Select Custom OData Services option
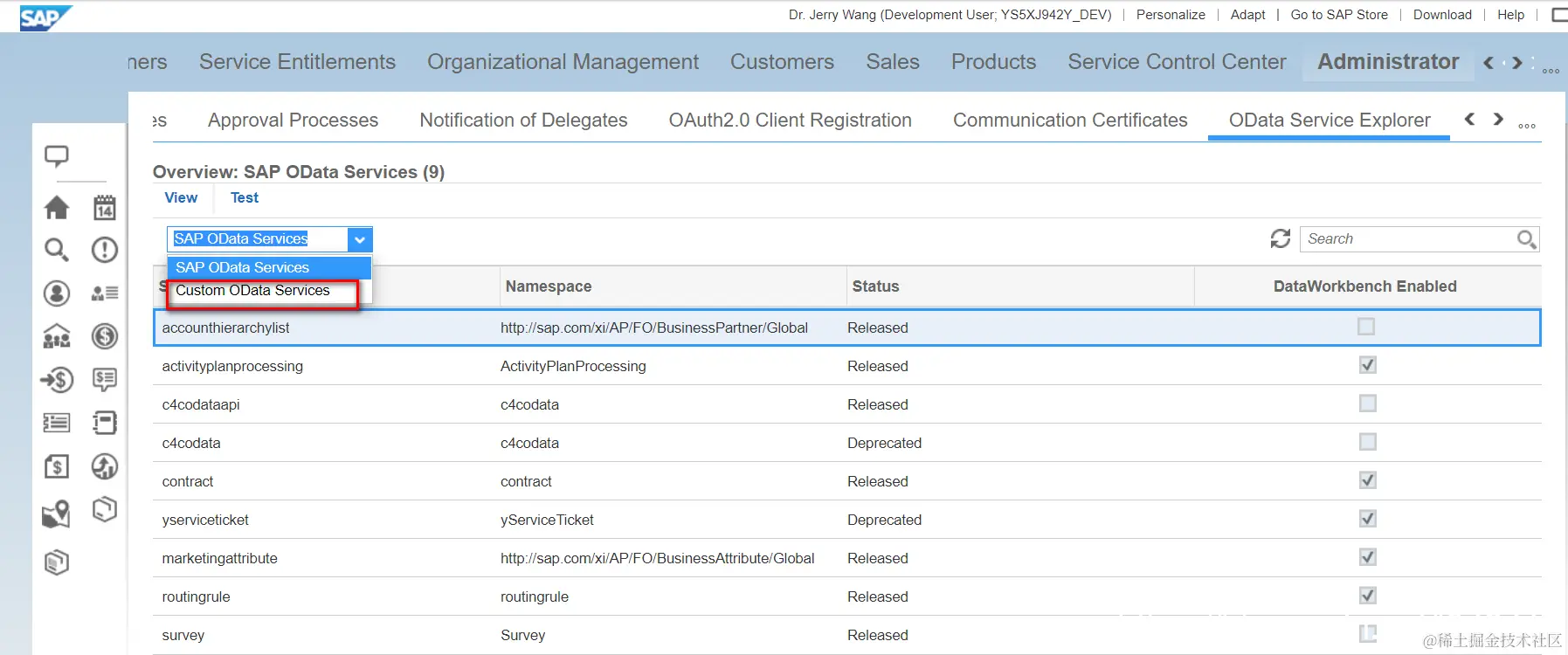The width and height of the screenshot is (1568, 655). [252, 291]
